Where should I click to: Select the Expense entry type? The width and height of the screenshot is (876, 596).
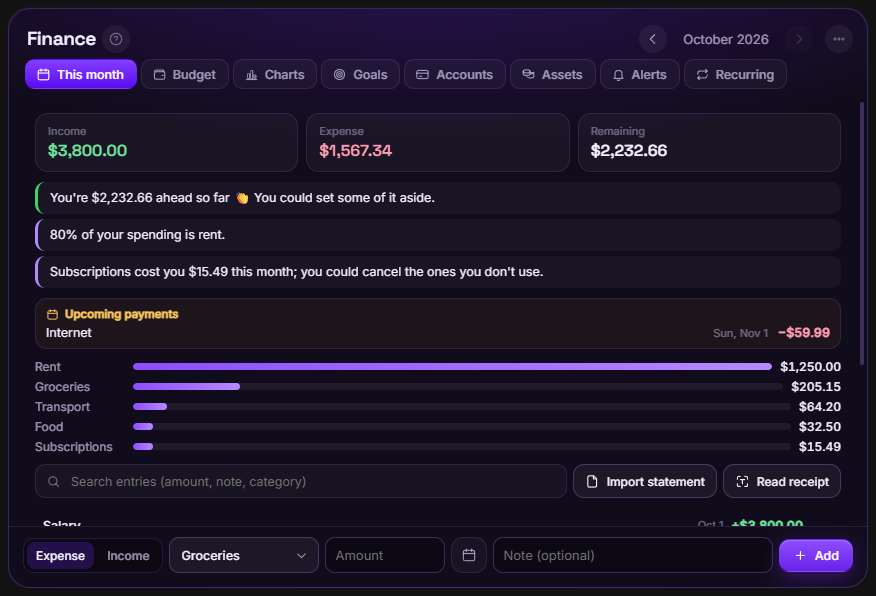pos(60,556)
